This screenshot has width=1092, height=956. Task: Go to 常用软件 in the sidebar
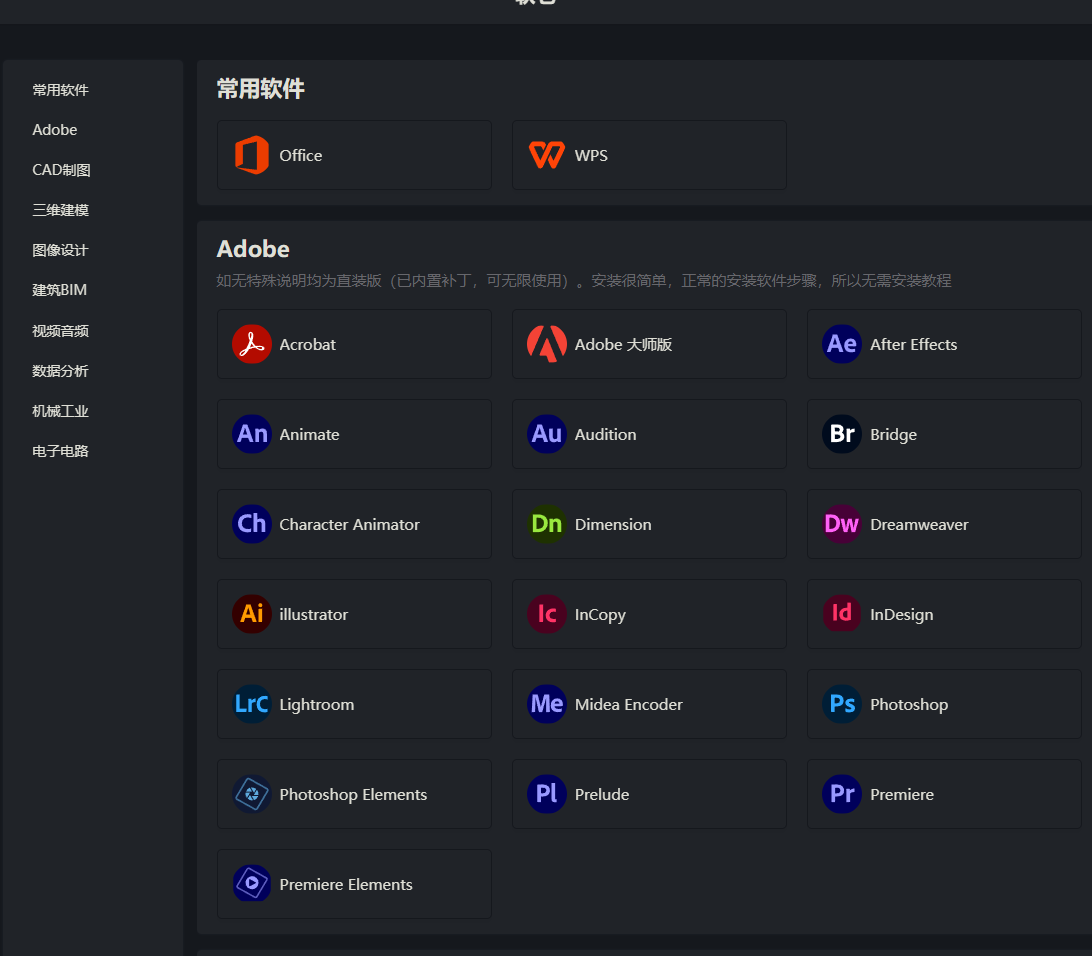60,90
